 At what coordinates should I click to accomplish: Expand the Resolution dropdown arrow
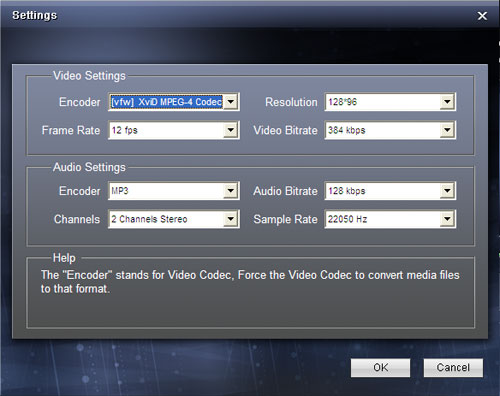(447, 102)
